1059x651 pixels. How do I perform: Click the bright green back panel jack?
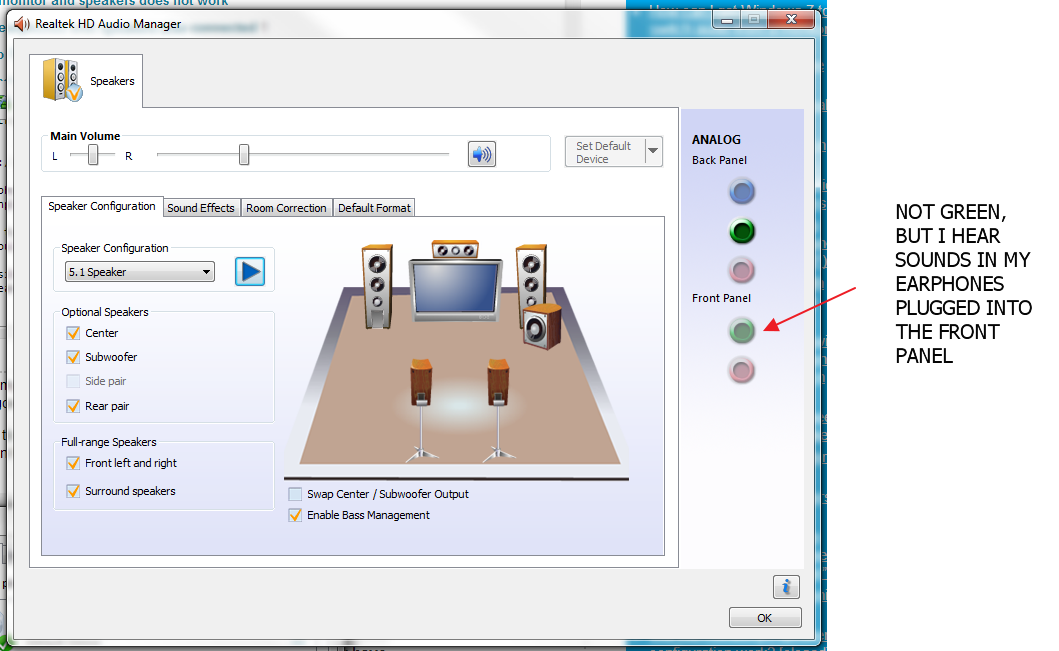pos(742,231)
